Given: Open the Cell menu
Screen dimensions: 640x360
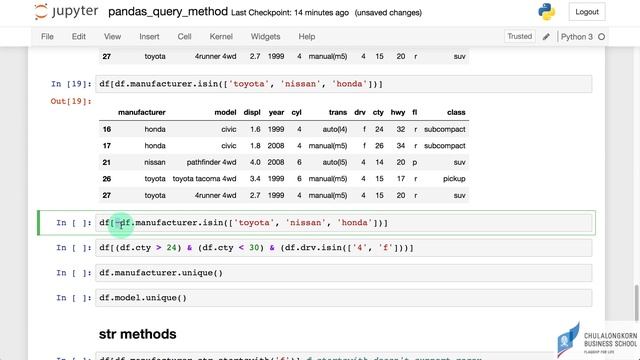Looking at the screenshot, I should pyautogui.click(x=184, y=36).
